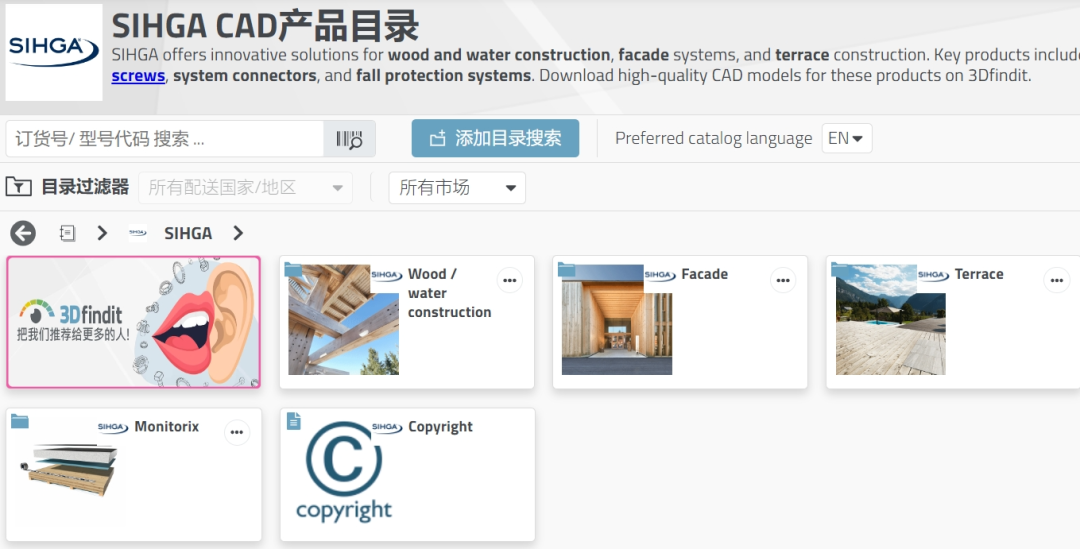The image size is (1080, 549).
Task: Open Wood / water construction thumbnail
Action: pos(343,320)
